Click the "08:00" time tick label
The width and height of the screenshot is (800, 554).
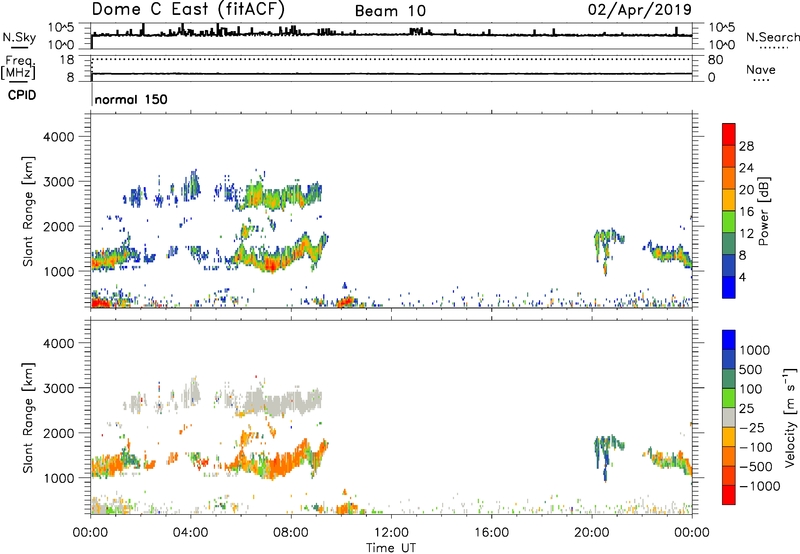291,533
